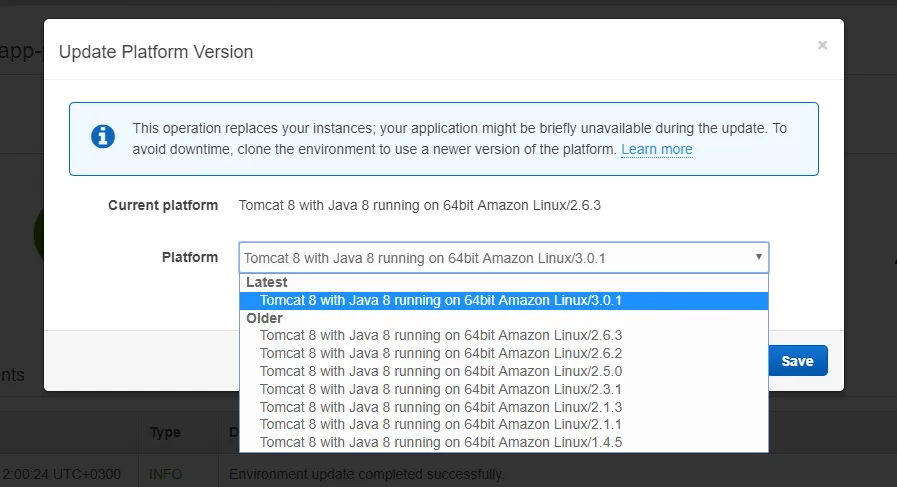Open the Learn more link

click(x=656, y=149)
